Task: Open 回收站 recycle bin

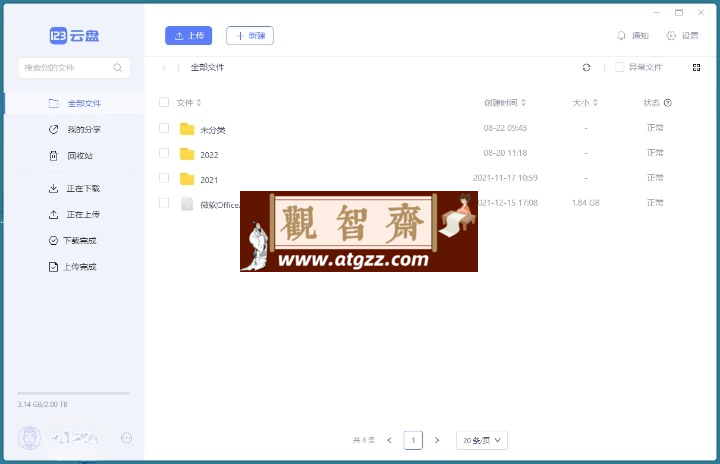Action: pos(71,156)
